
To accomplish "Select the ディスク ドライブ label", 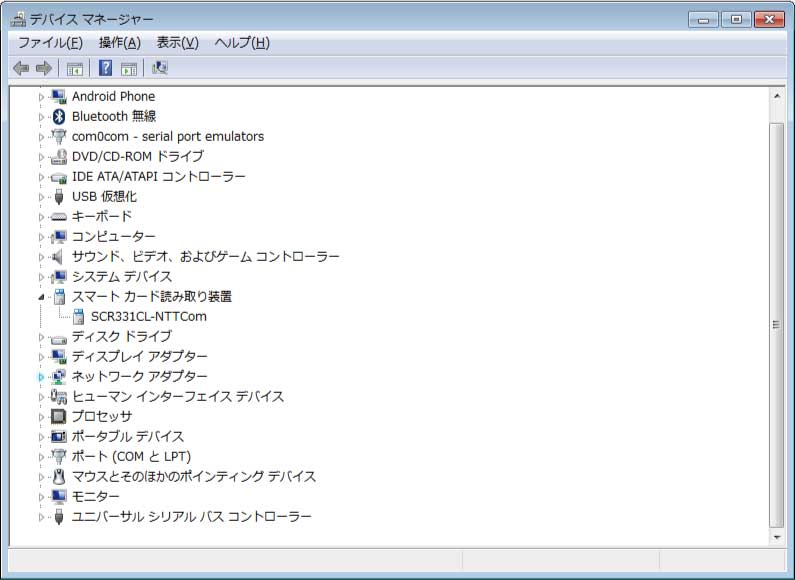I will pyautogui.click(x=122, y=337).
